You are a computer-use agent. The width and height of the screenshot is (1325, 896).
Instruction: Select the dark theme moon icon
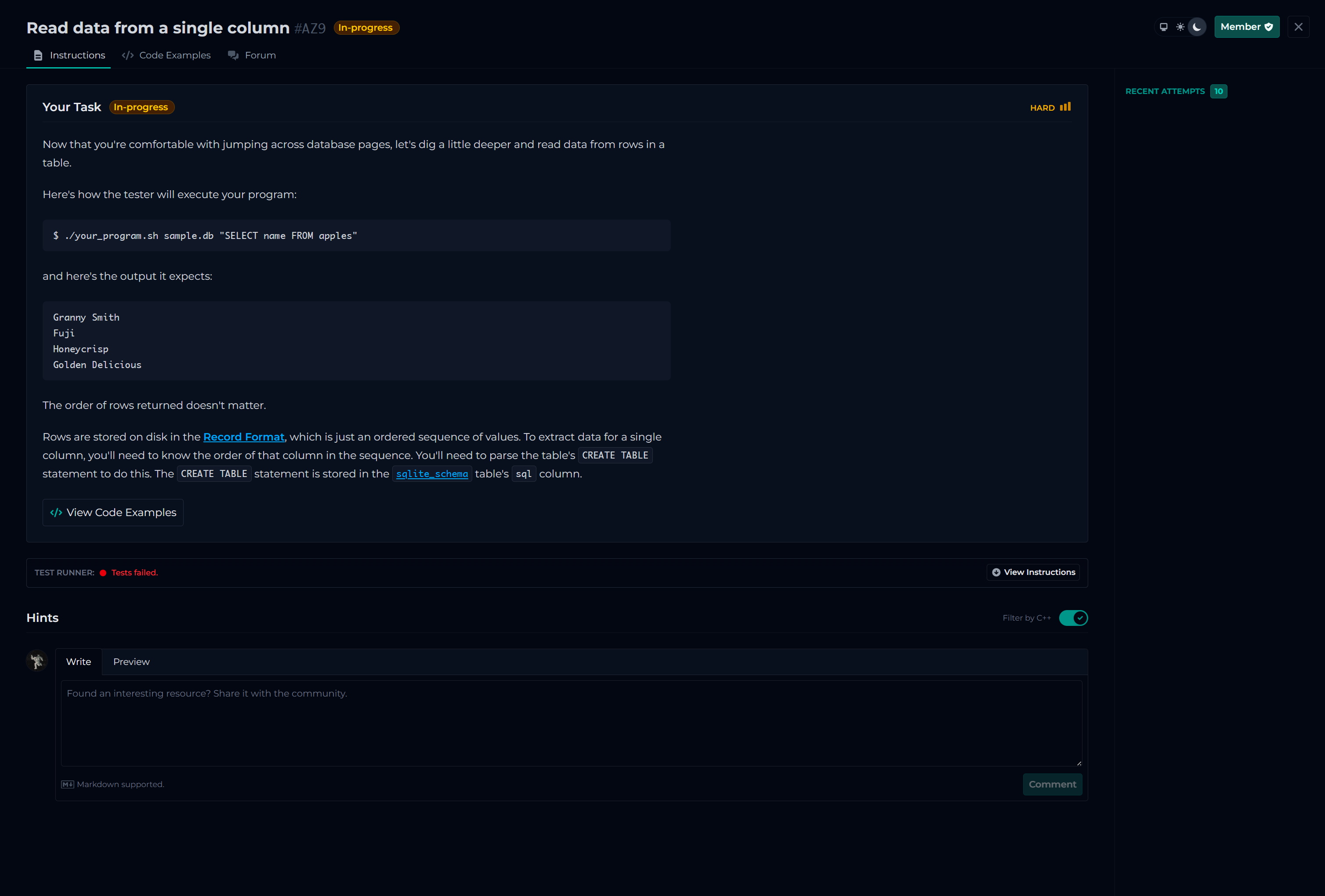pos(1197,27)
